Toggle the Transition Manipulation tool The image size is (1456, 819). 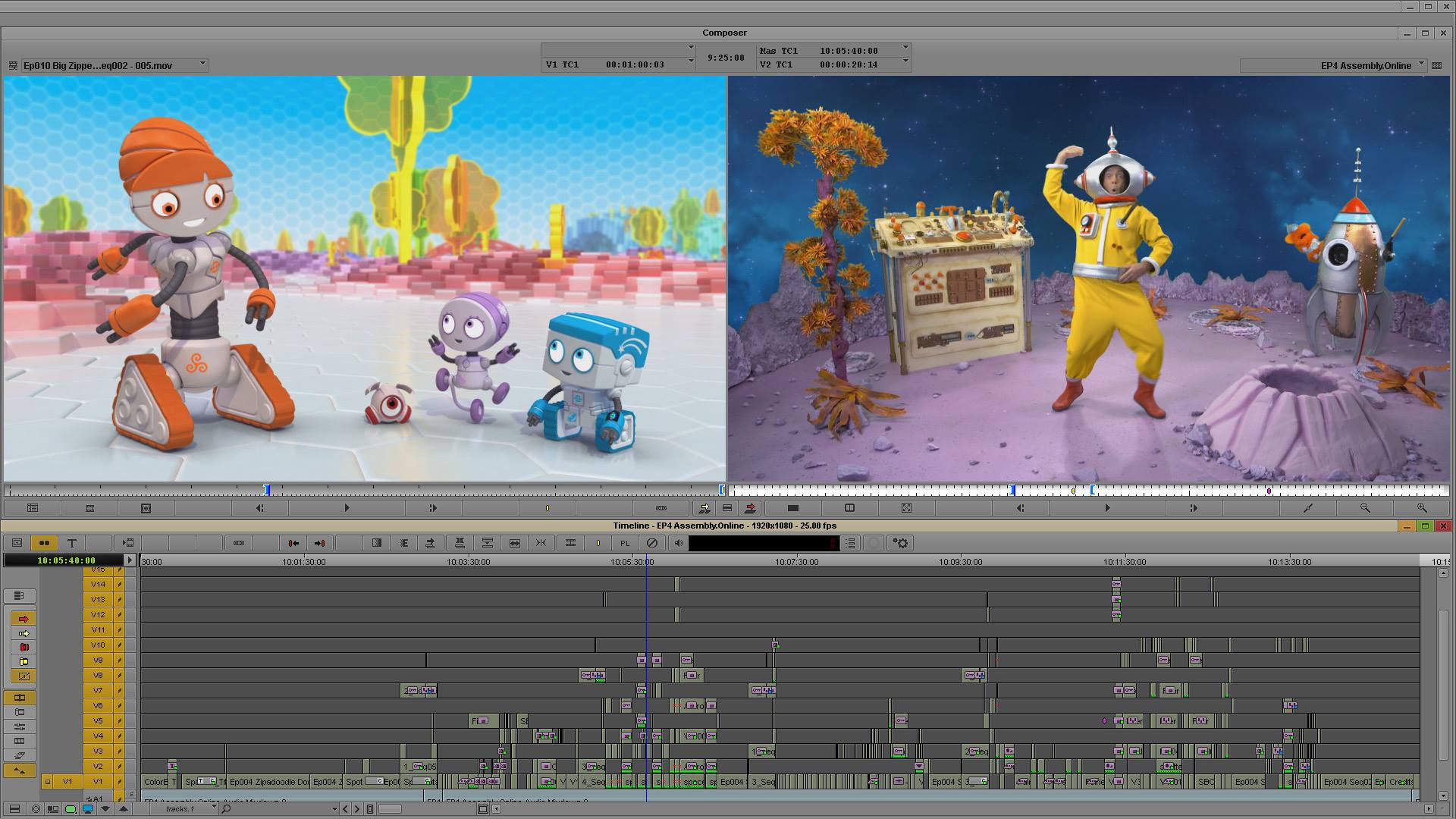23,676
